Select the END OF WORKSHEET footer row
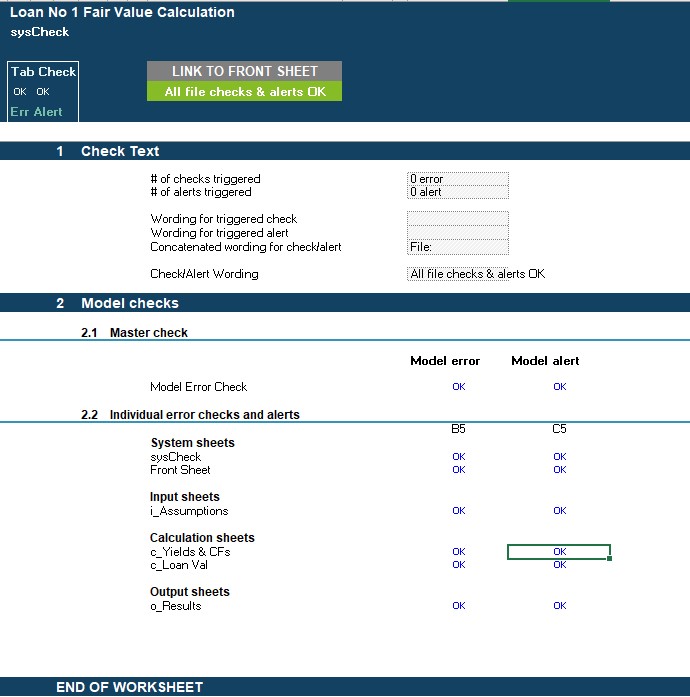690x697 pixels. pyautogui.click(x=345, y=687)
